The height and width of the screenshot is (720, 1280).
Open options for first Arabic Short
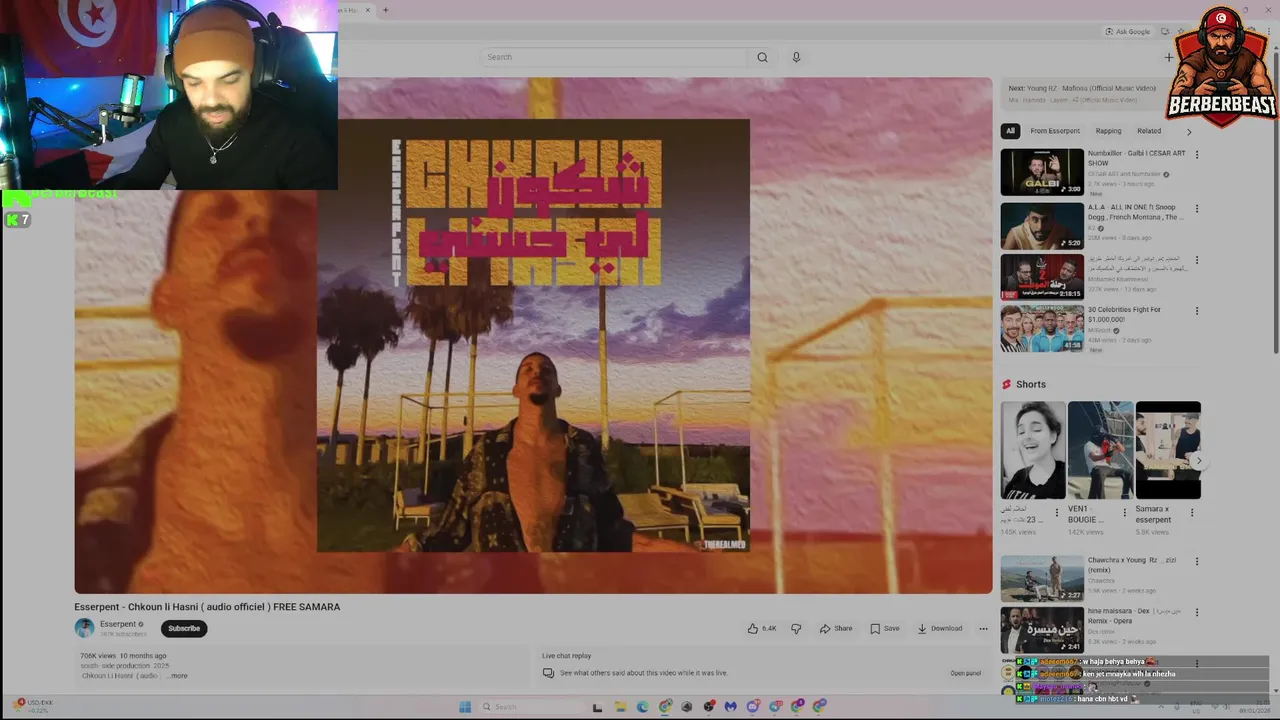[x=1056, y=512]
